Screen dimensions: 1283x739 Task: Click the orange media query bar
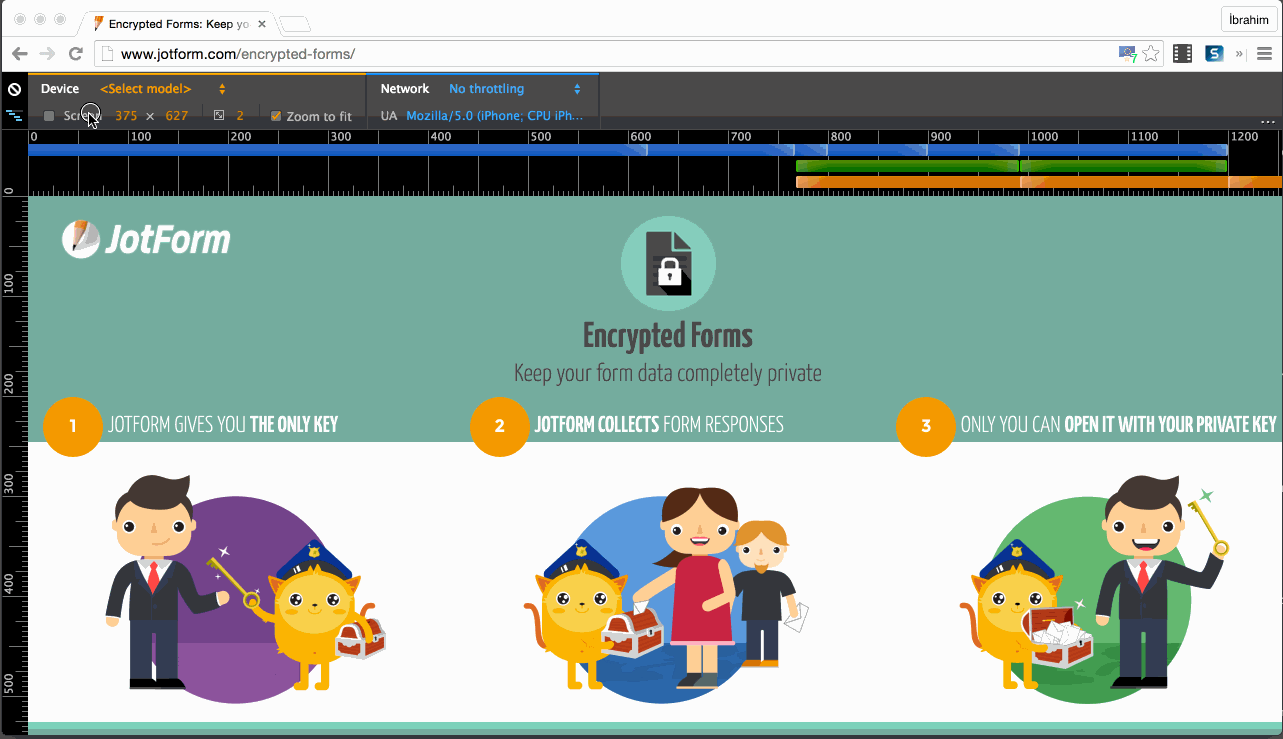[1039, 182]
